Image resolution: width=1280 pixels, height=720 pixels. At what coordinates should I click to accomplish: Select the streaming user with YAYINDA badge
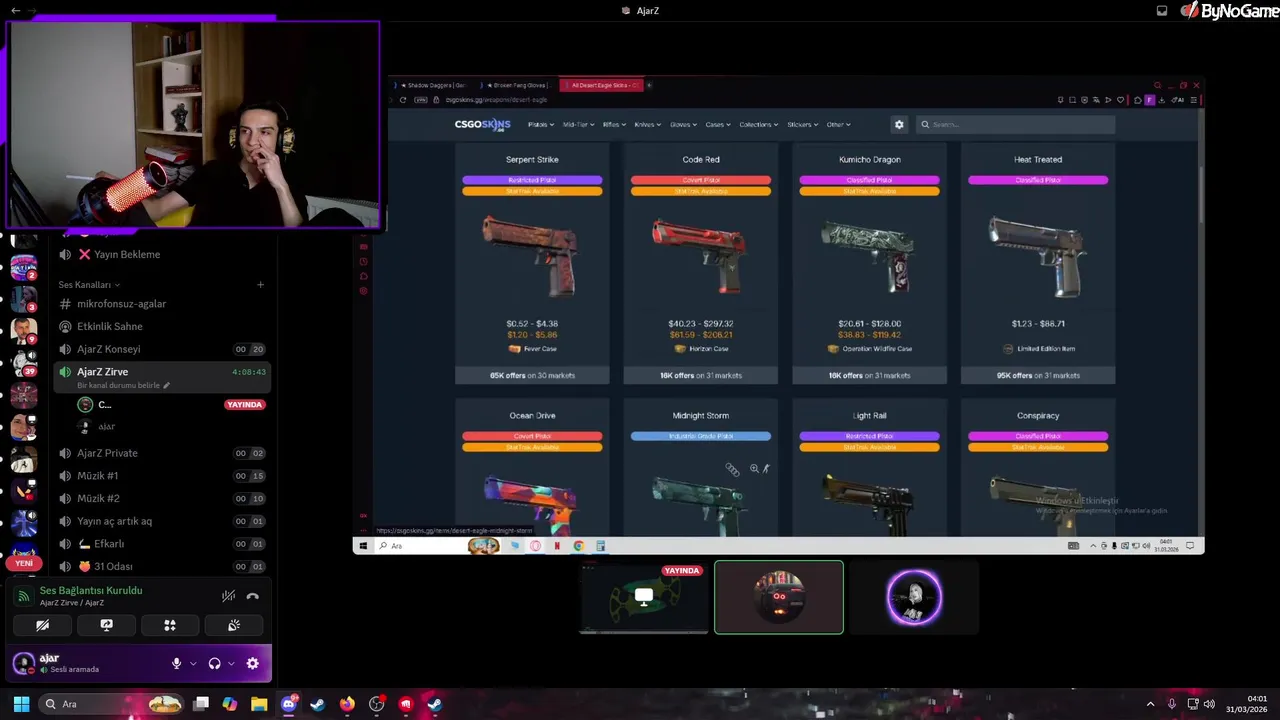(x=170, y=404)
